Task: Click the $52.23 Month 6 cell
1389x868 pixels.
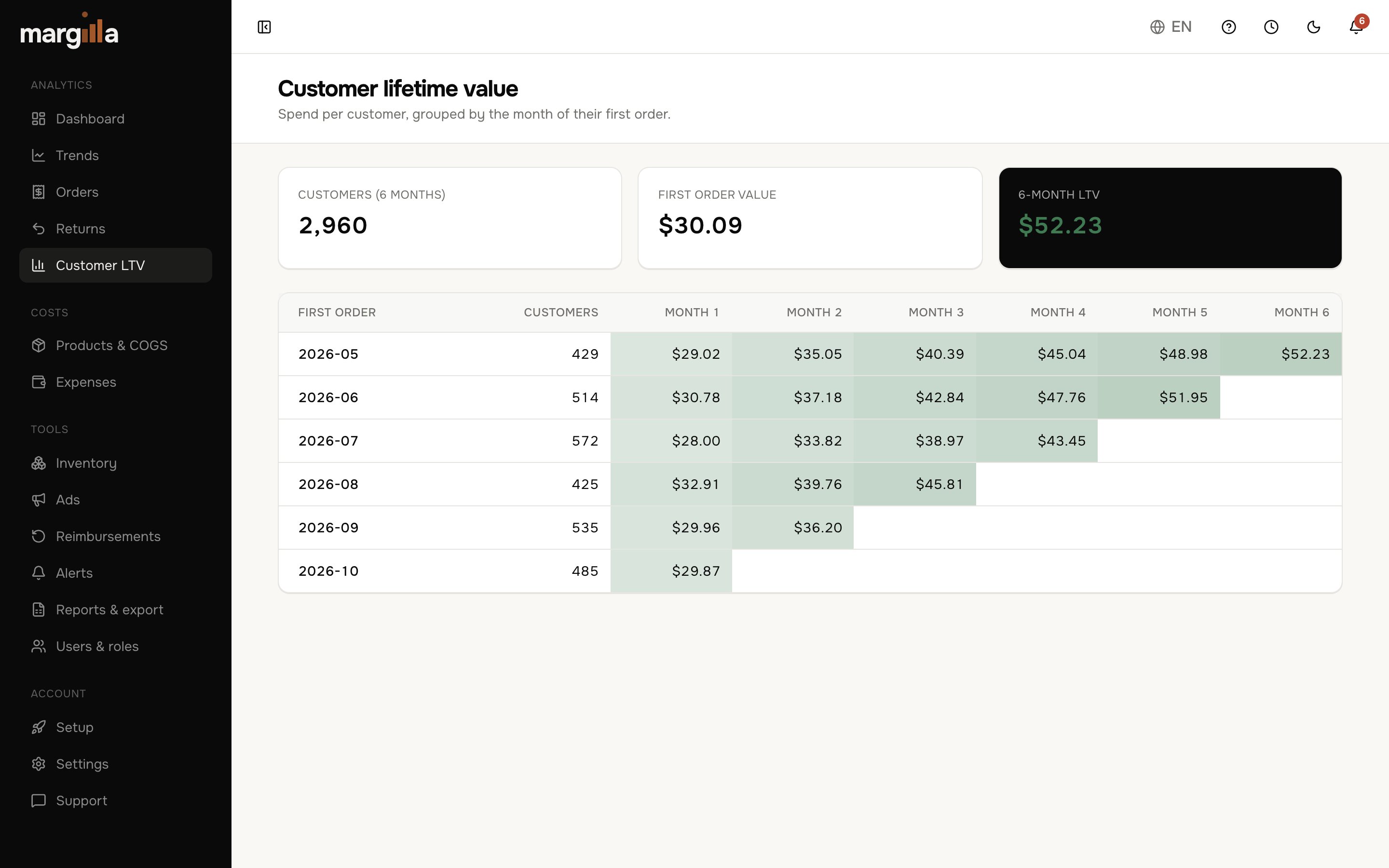Action: pyautogui.click(x=1281, y=354)
